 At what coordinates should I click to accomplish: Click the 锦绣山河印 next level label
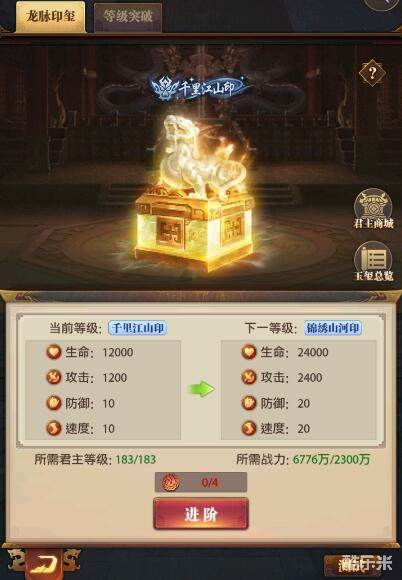click(333, 328)
